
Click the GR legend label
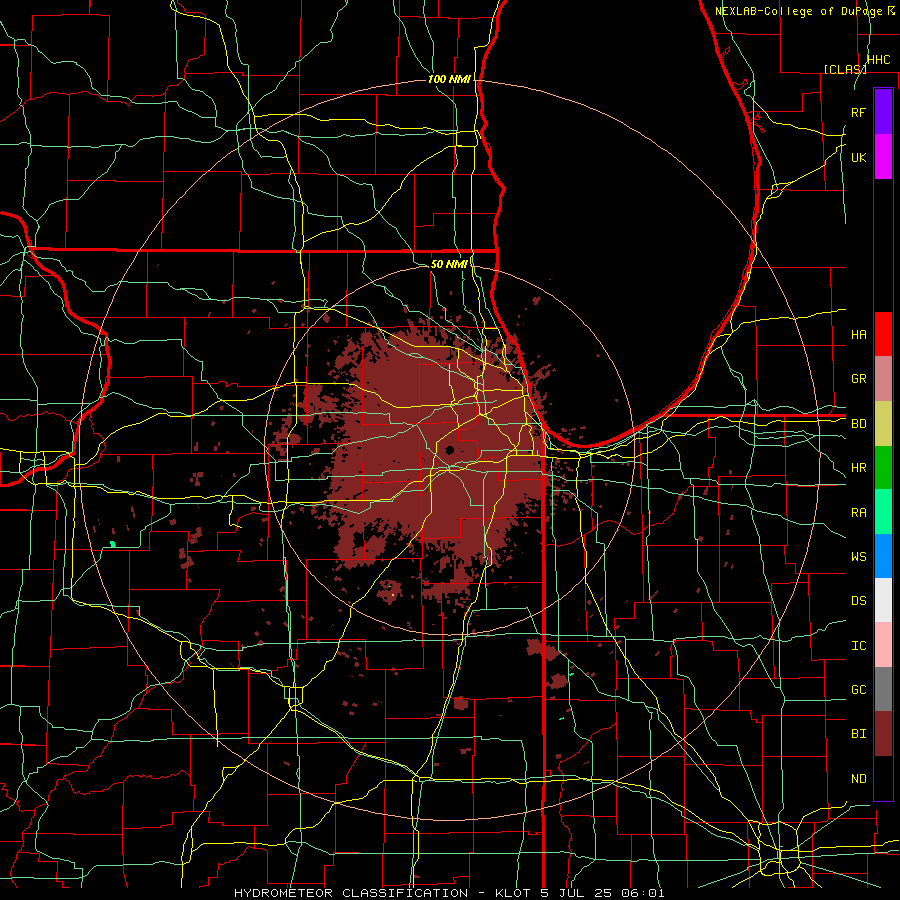tap(858, 379)
